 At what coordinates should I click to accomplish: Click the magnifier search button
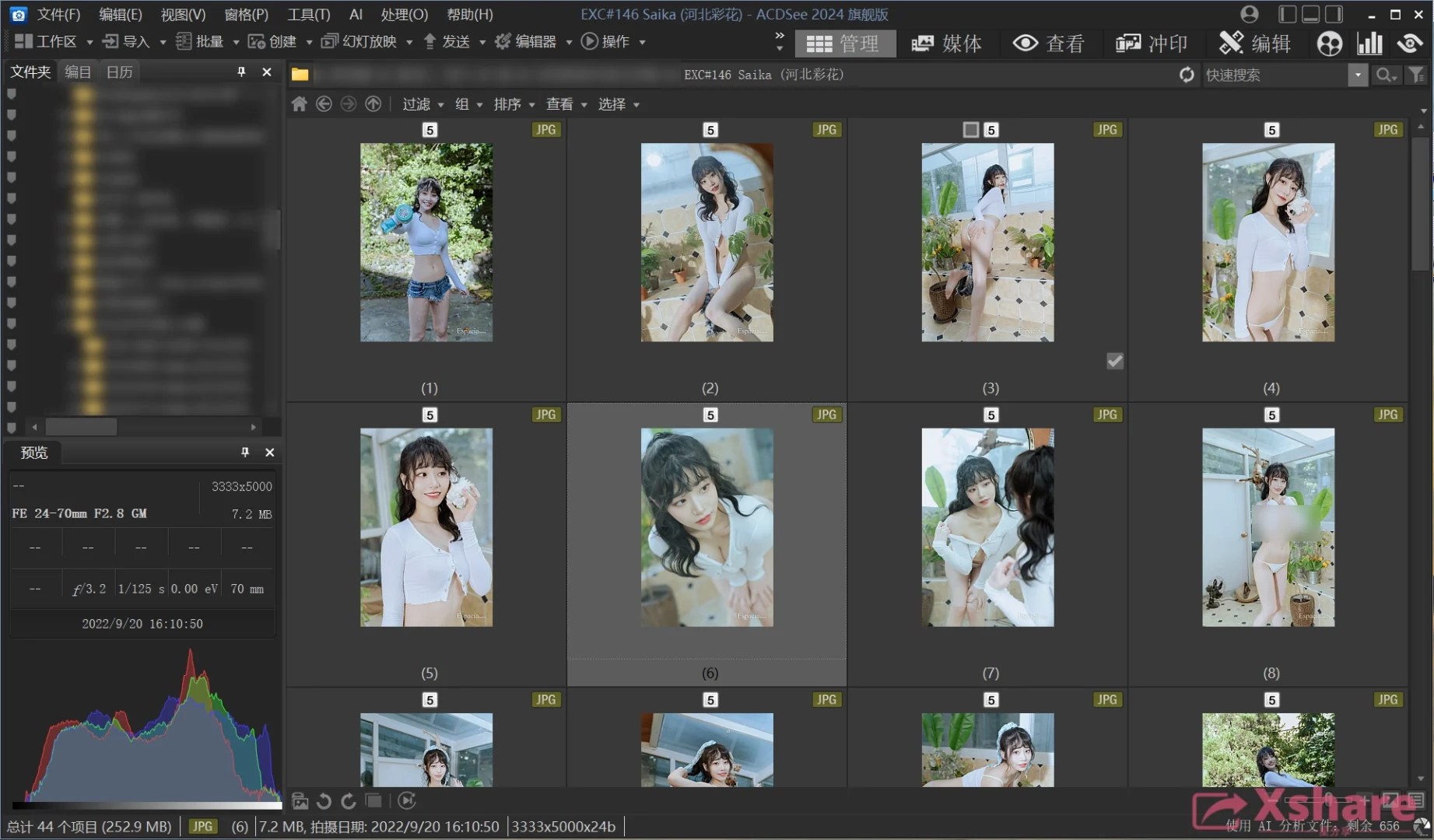pyautogui.click(x=1386, y=75)
